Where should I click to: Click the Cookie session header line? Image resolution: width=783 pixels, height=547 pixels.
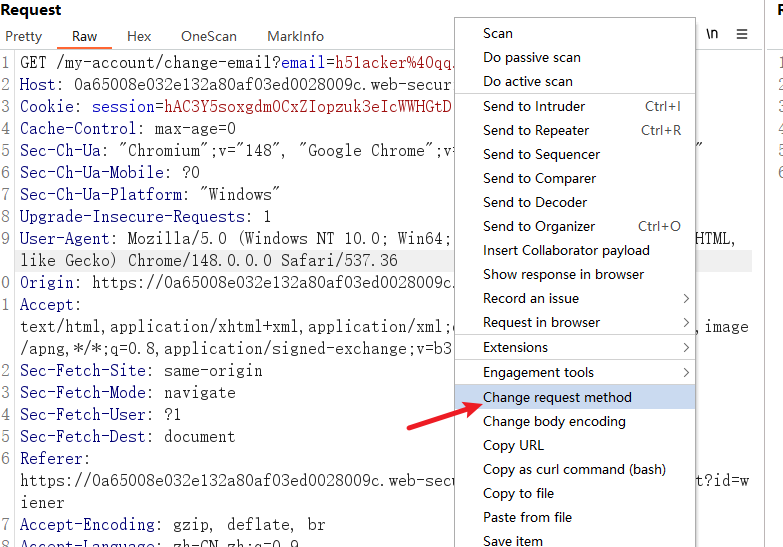pos(236,106)
